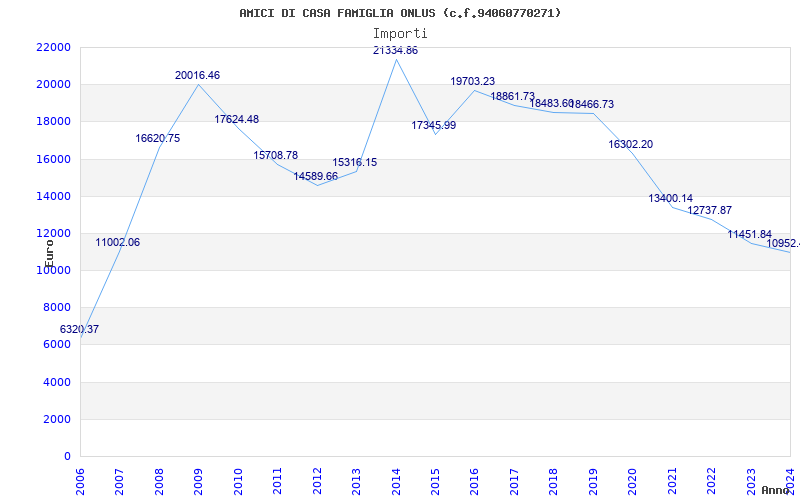Click the 22000 y-axis tick label
The height and width of the screenshot is (500, 800).
(x=54, y=47)
